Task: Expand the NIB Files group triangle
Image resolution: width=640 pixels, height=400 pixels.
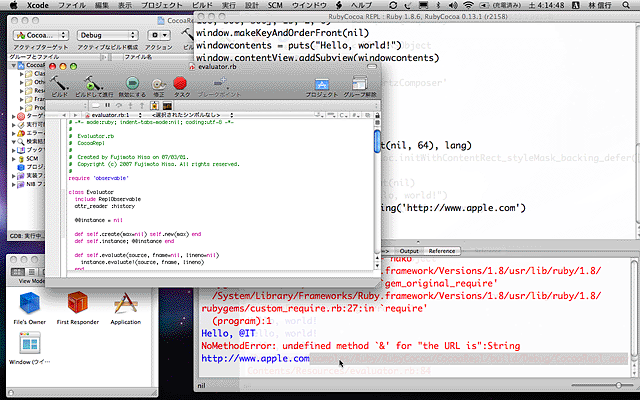Action: coord(13,184)
